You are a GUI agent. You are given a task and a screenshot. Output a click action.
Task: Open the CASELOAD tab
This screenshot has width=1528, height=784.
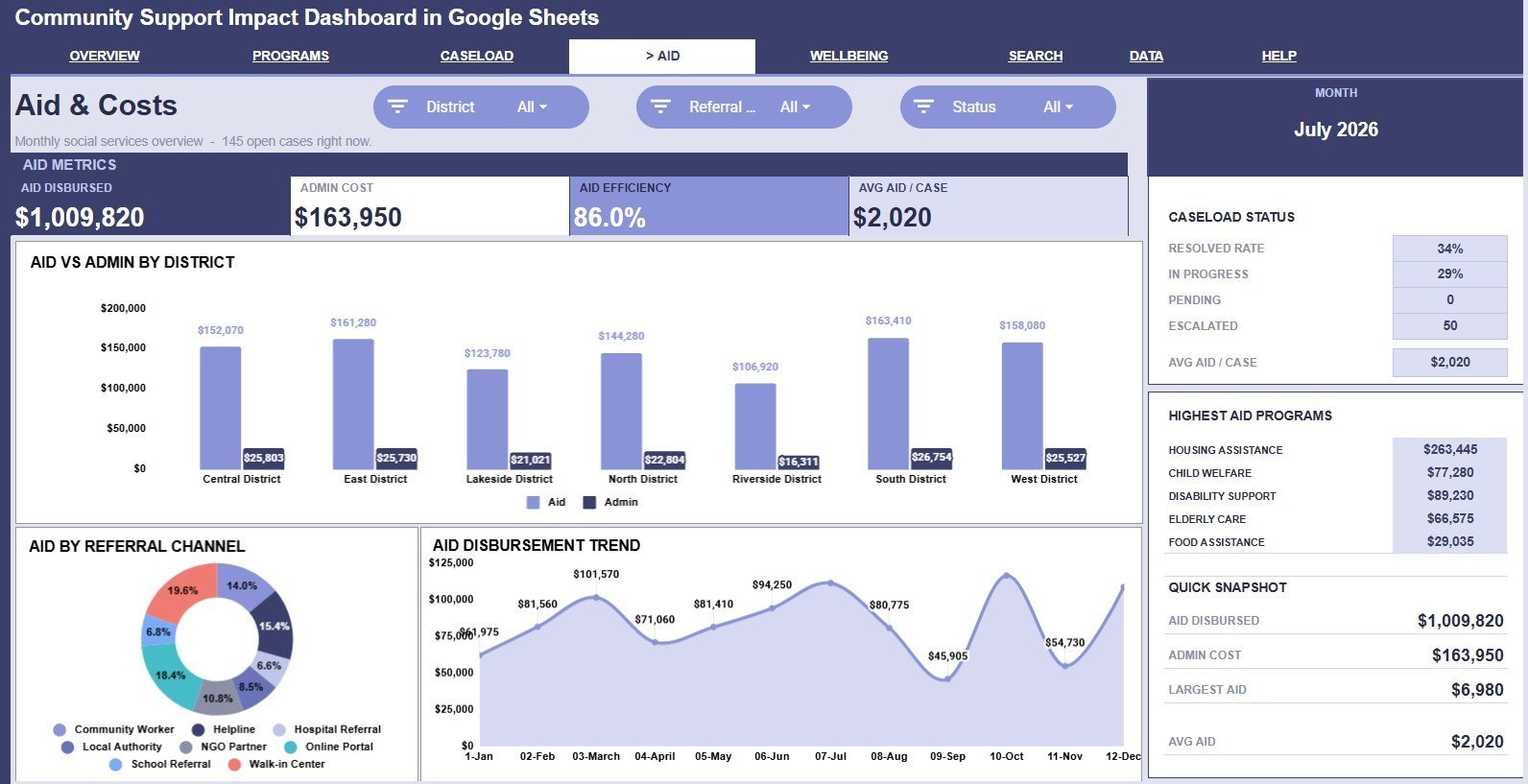pos(477,56)
